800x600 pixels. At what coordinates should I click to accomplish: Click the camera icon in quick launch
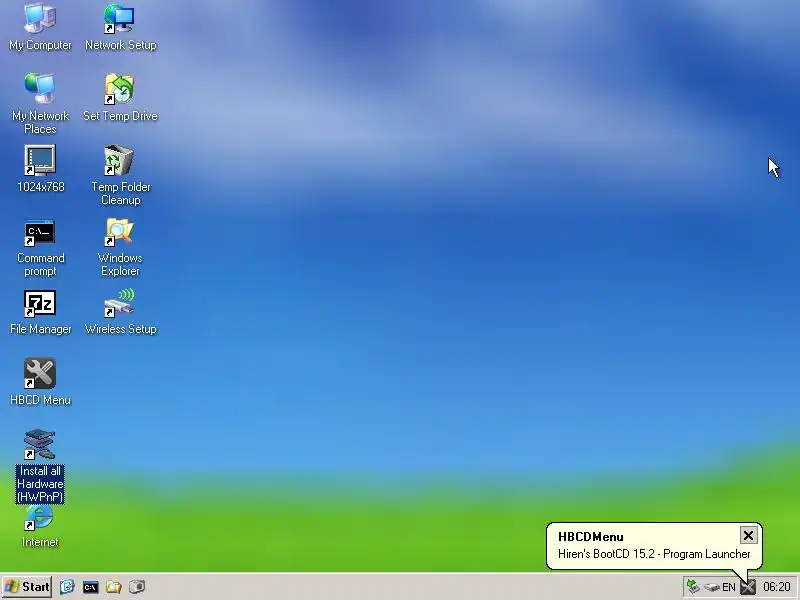137,587
